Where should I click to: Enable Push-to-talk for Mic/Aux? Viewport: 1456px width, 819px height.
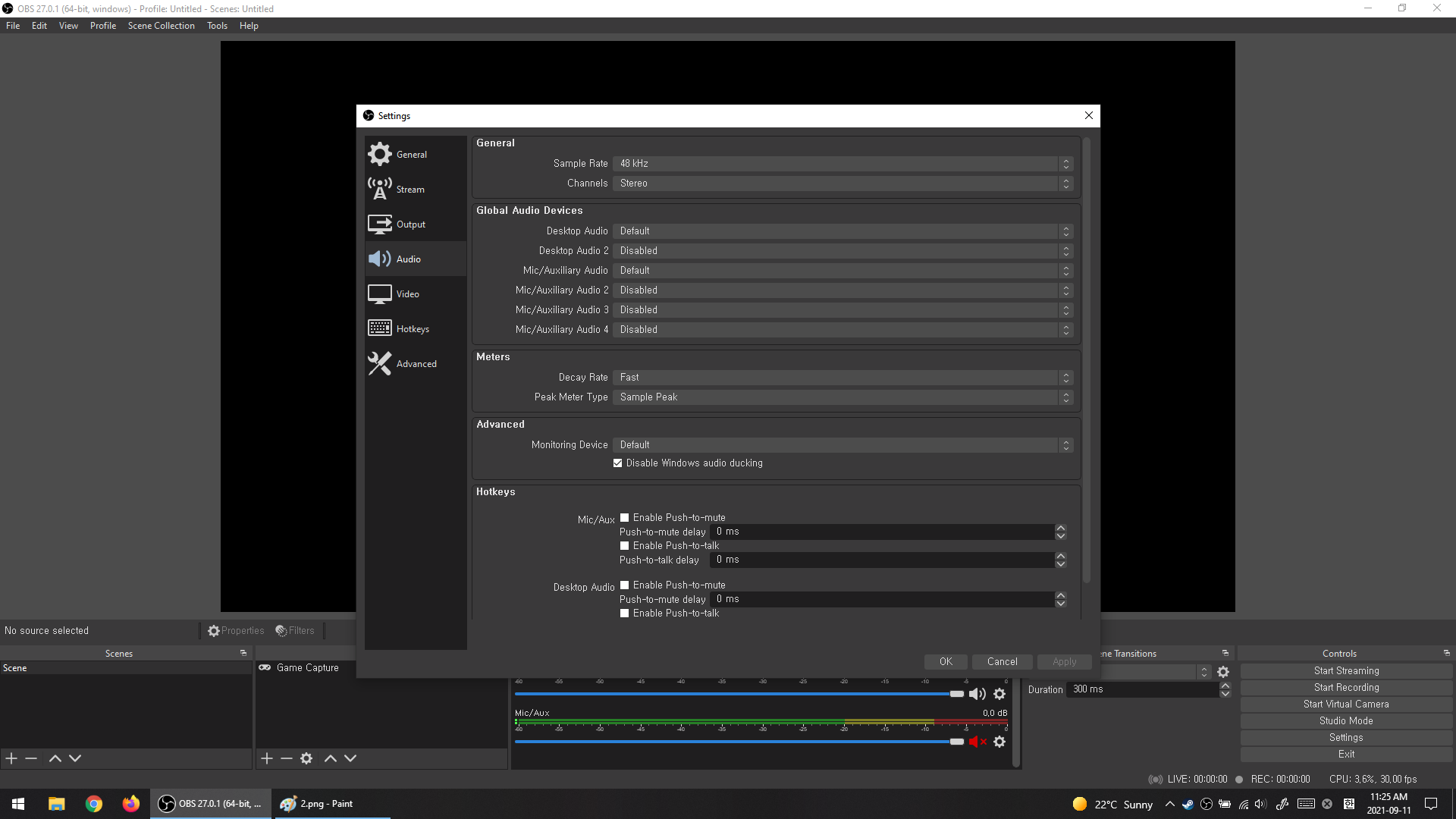tap(625, 546)
